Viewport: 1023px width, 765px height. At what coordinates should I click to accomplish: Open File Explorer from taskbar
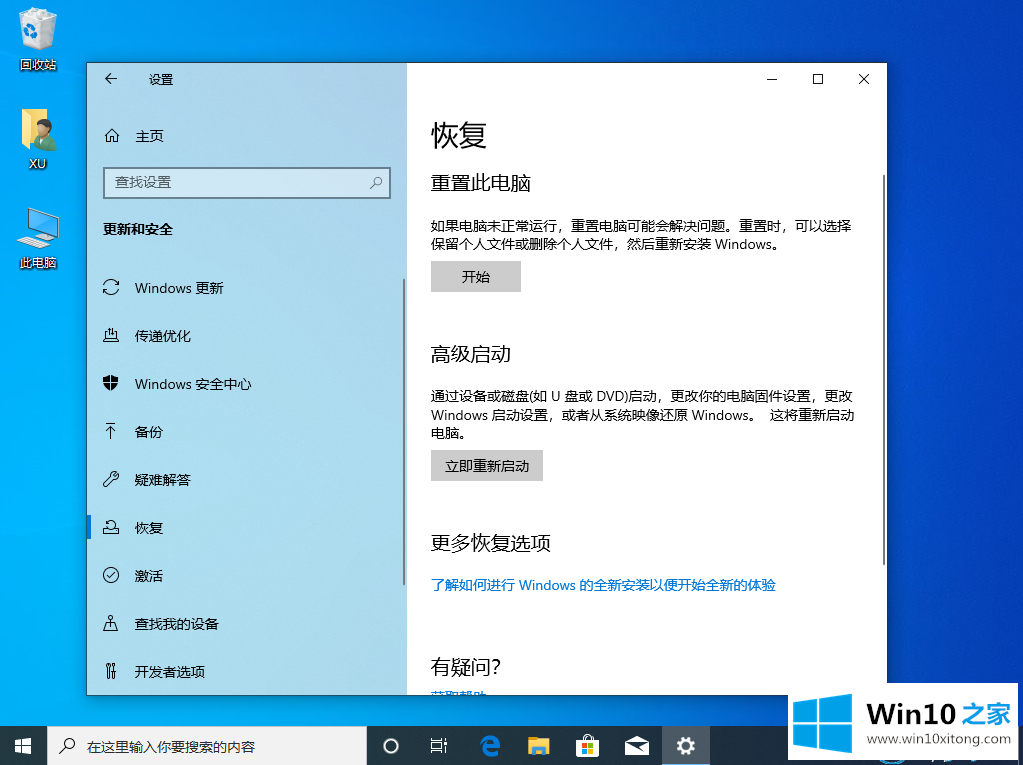[538, 745]
